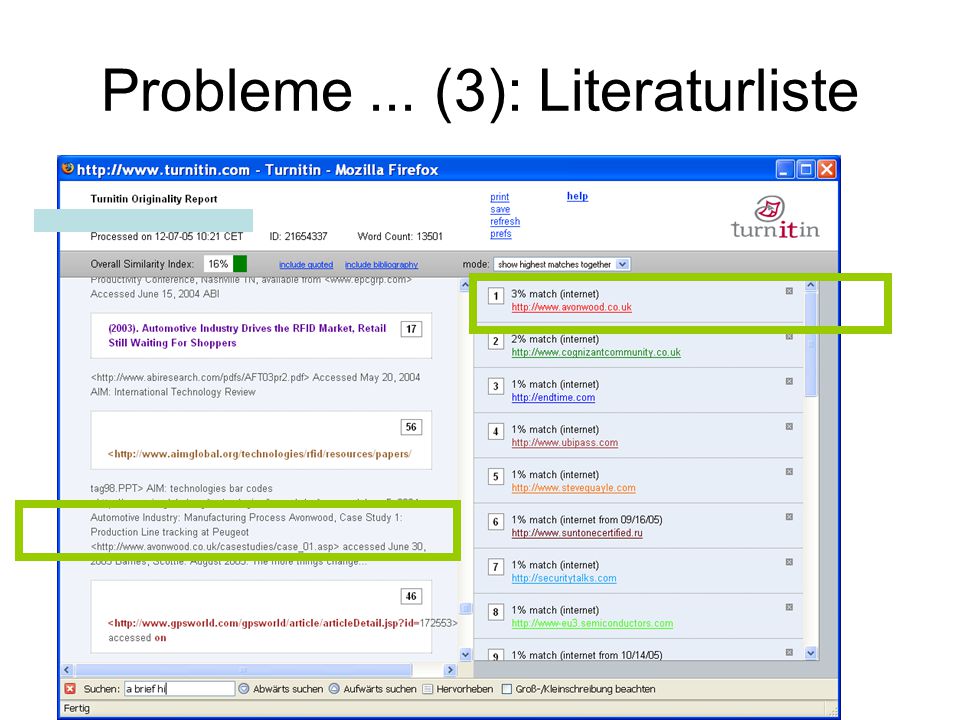Viewport: 960px width, 720px height.
Task: Click the horizontal scrollbar left arrow
Action: [x=67, y=670]
